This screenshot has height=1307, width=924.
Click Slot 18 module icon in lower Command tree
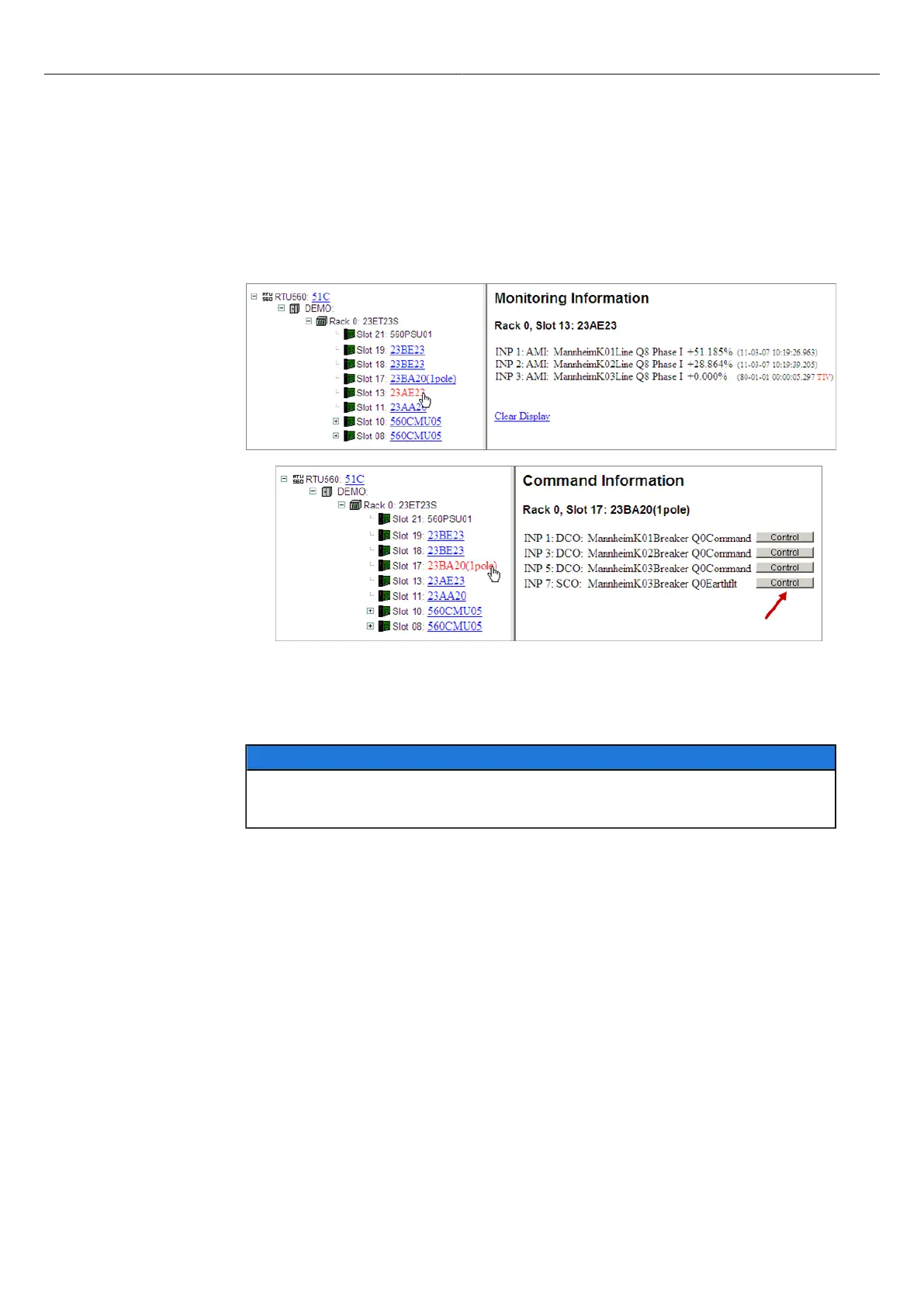coord(384,550)
